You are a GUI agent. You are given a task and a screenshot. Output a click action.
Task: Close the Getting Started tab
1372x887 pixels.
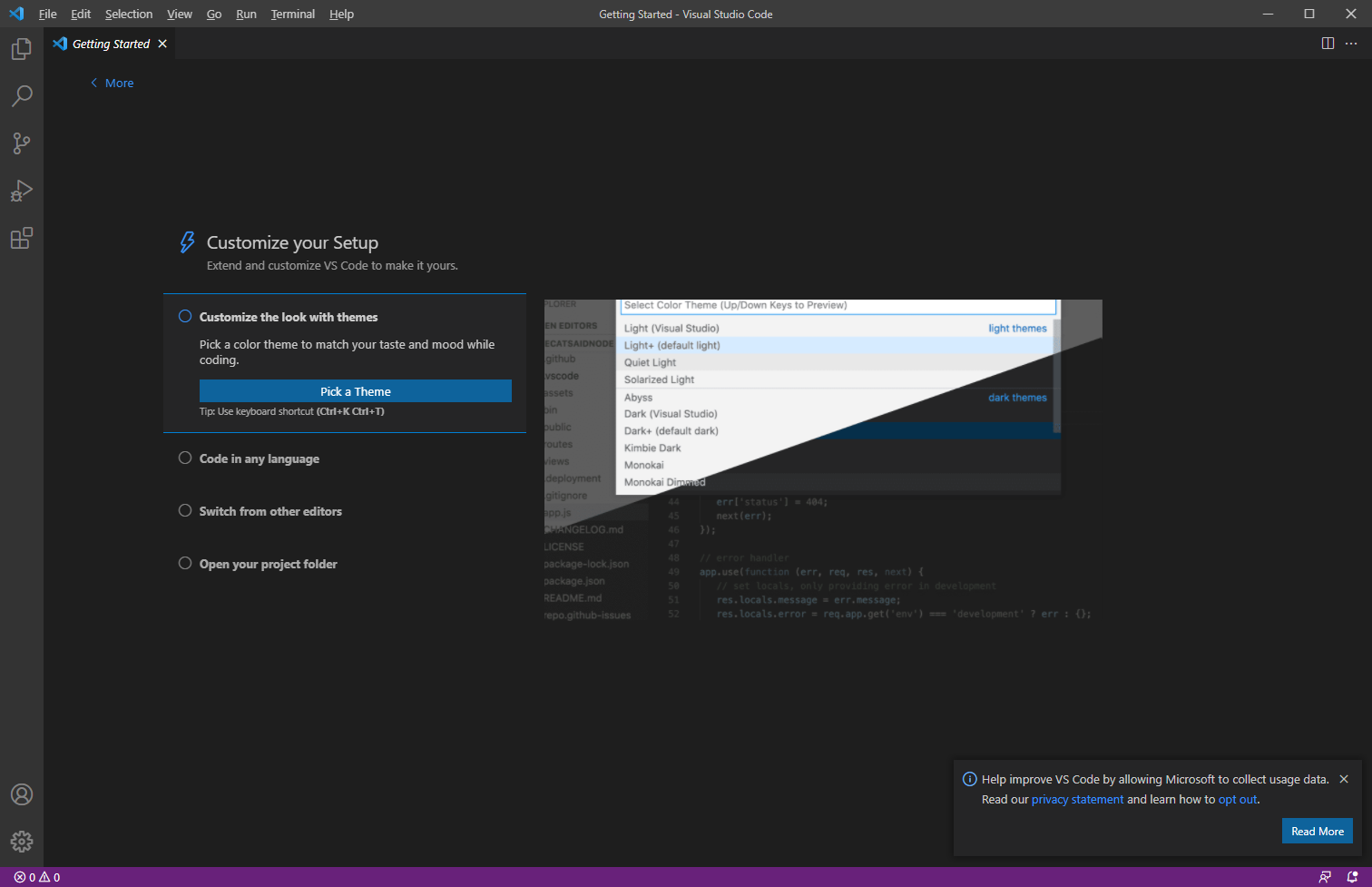tap(162, 44)
